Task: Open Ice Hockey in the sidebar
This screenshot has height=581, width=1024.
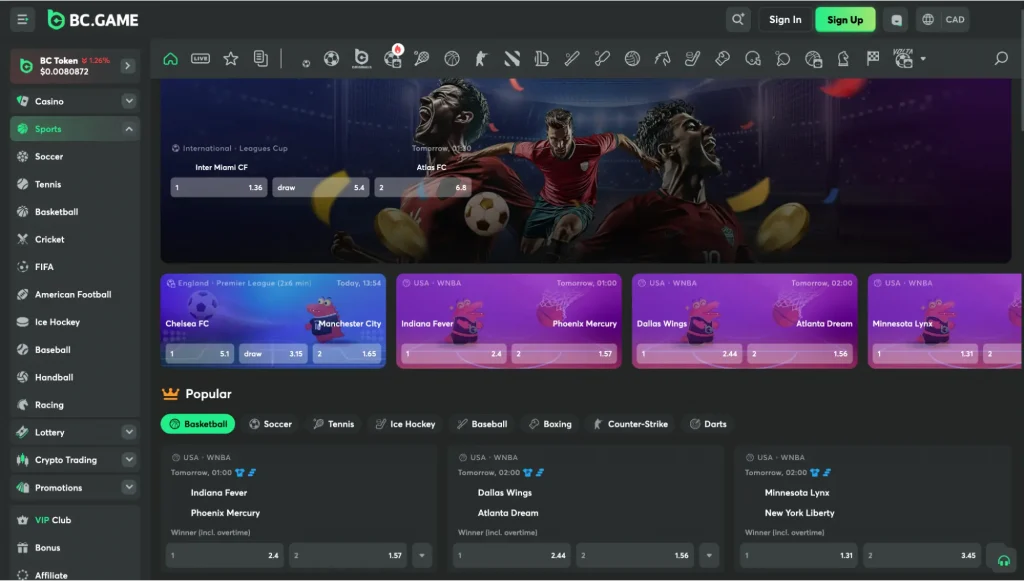Action: click(57, 322)
